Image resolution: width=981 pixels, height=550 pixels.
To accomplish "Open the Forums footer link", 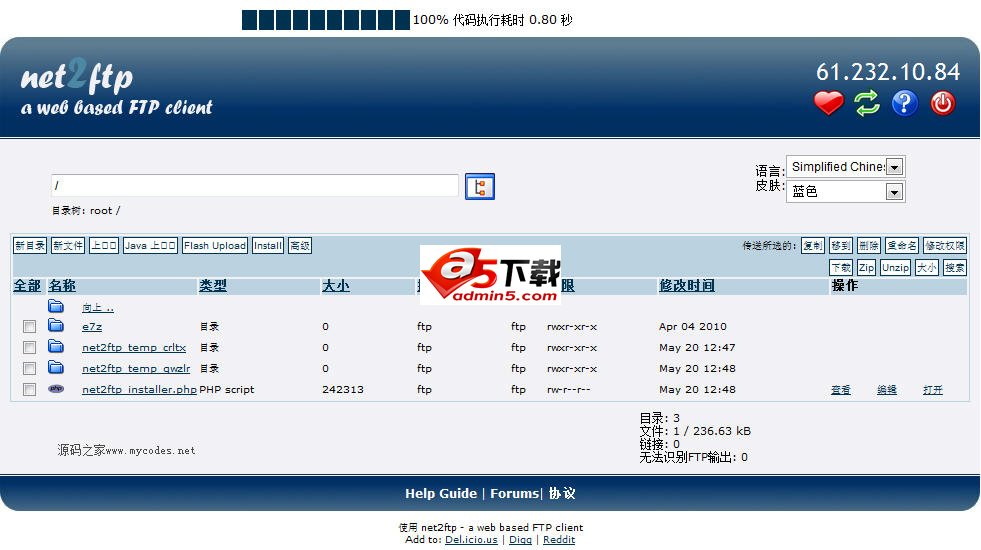I will pyautogui.click(x=515, y=493).
